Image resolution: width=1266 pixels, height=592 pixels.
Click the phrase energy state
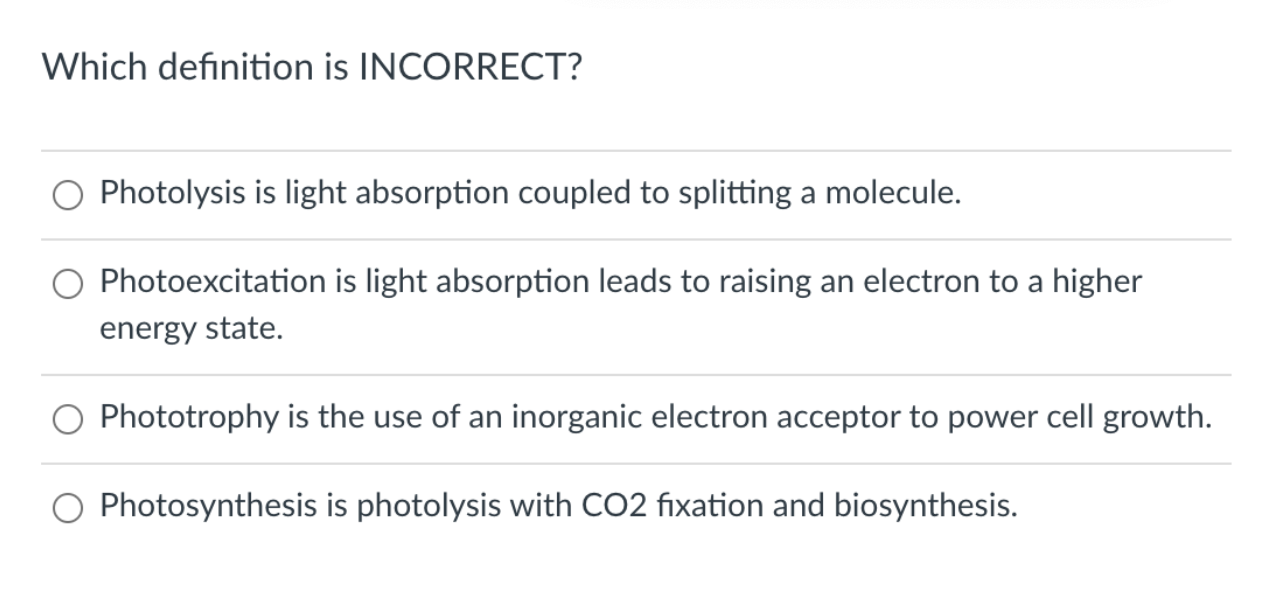193,329
